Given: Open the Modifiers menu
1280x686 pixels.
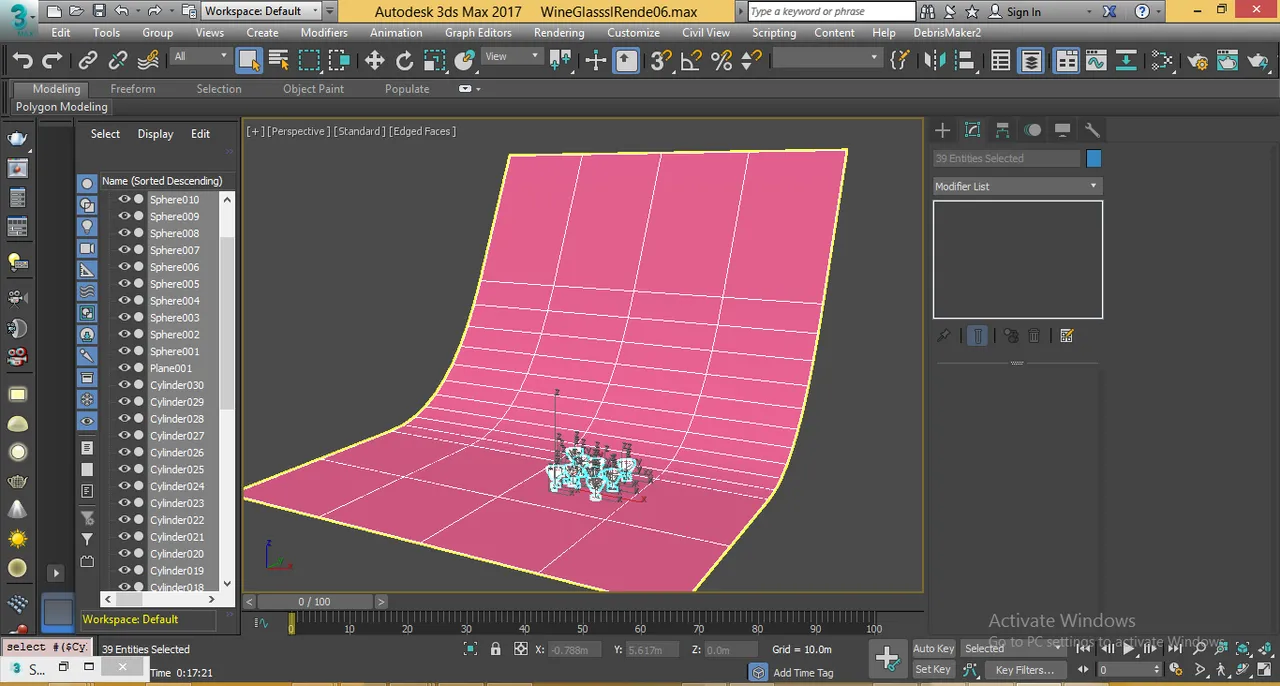Looking at the screenshot, I should point(324,32).
